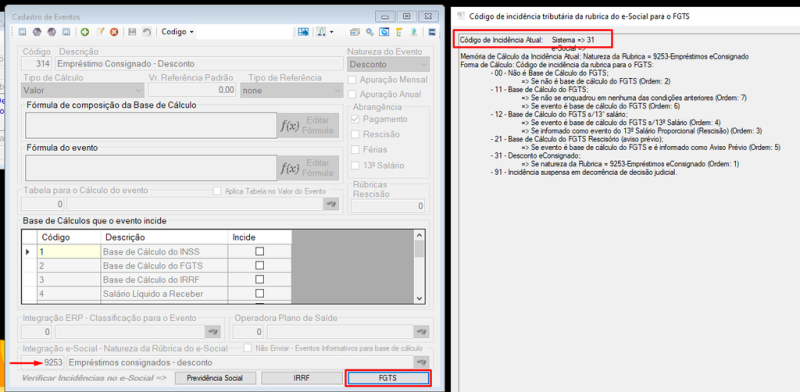Click the blue screen icon after search box
The height and width of the screenshot is (392, 800).
click(x=304, y=32)
